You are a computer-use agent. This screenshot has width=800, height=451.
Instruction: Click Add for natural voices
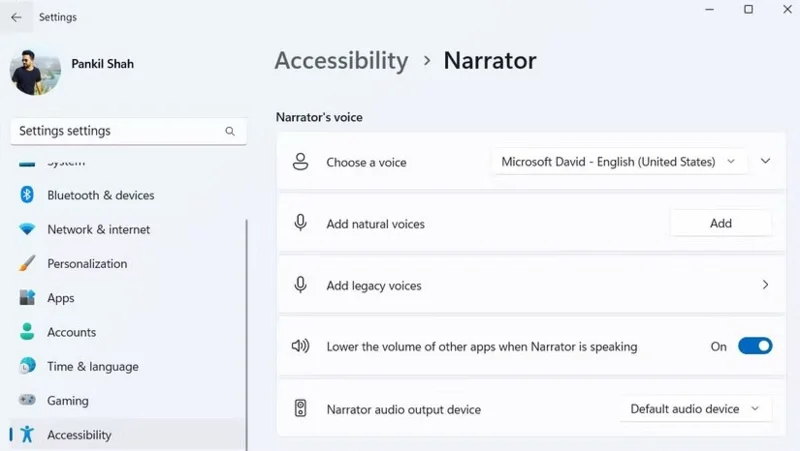pos(720,223)
